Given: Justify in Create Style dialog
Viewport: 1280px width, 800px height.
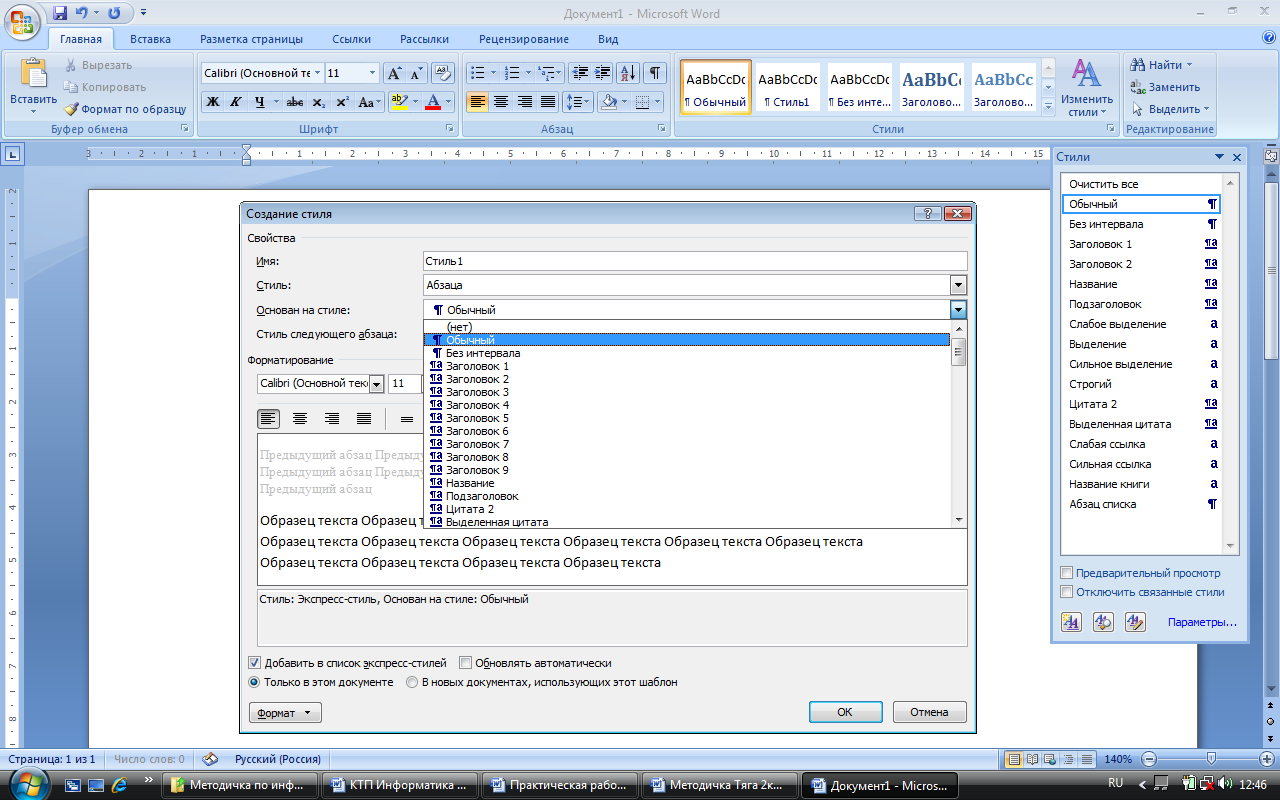Looking at the screenshot, I should pos(364,419).
